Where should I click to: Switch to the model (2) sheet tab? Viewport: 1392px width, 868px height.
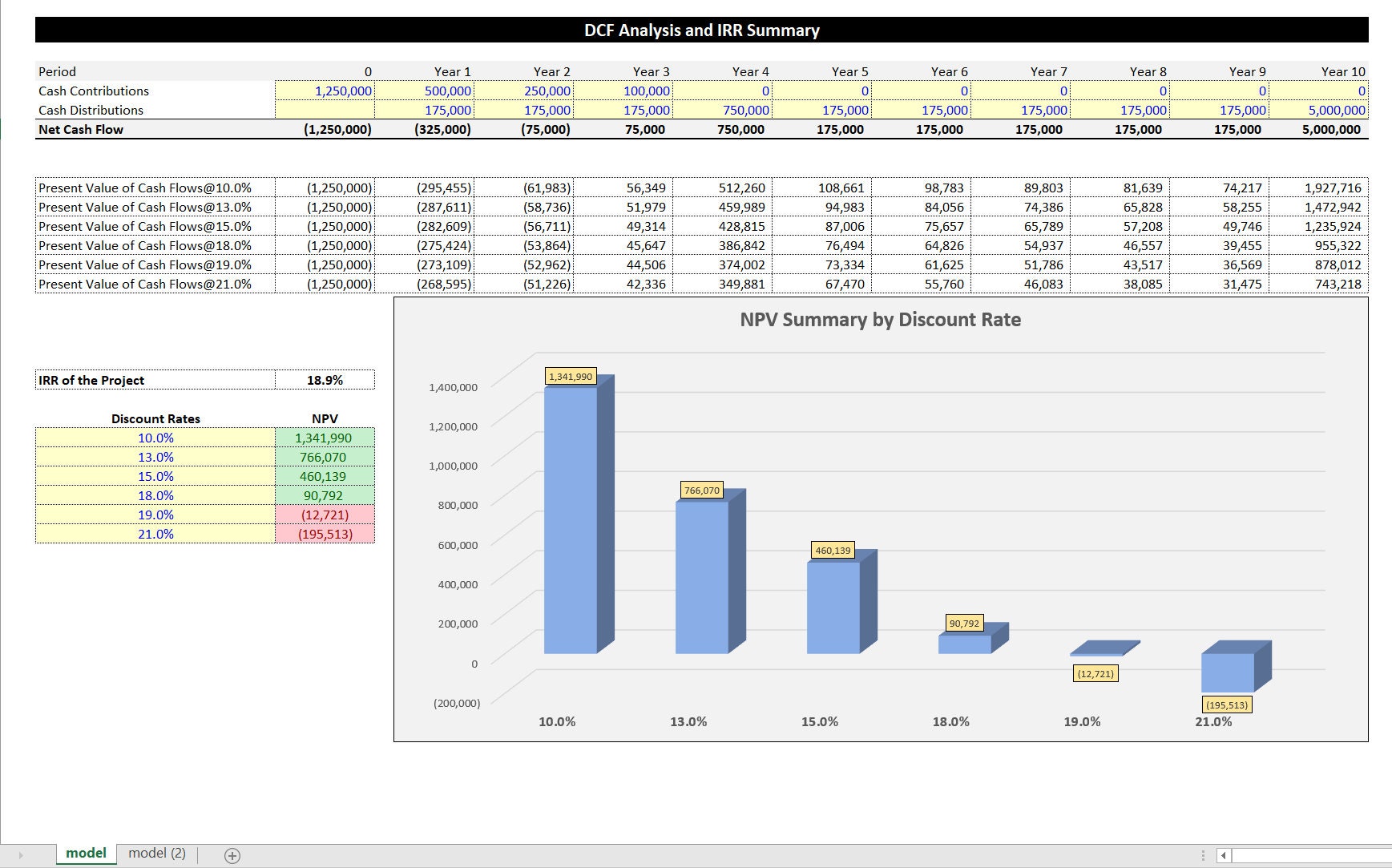(x=157, y=853)
